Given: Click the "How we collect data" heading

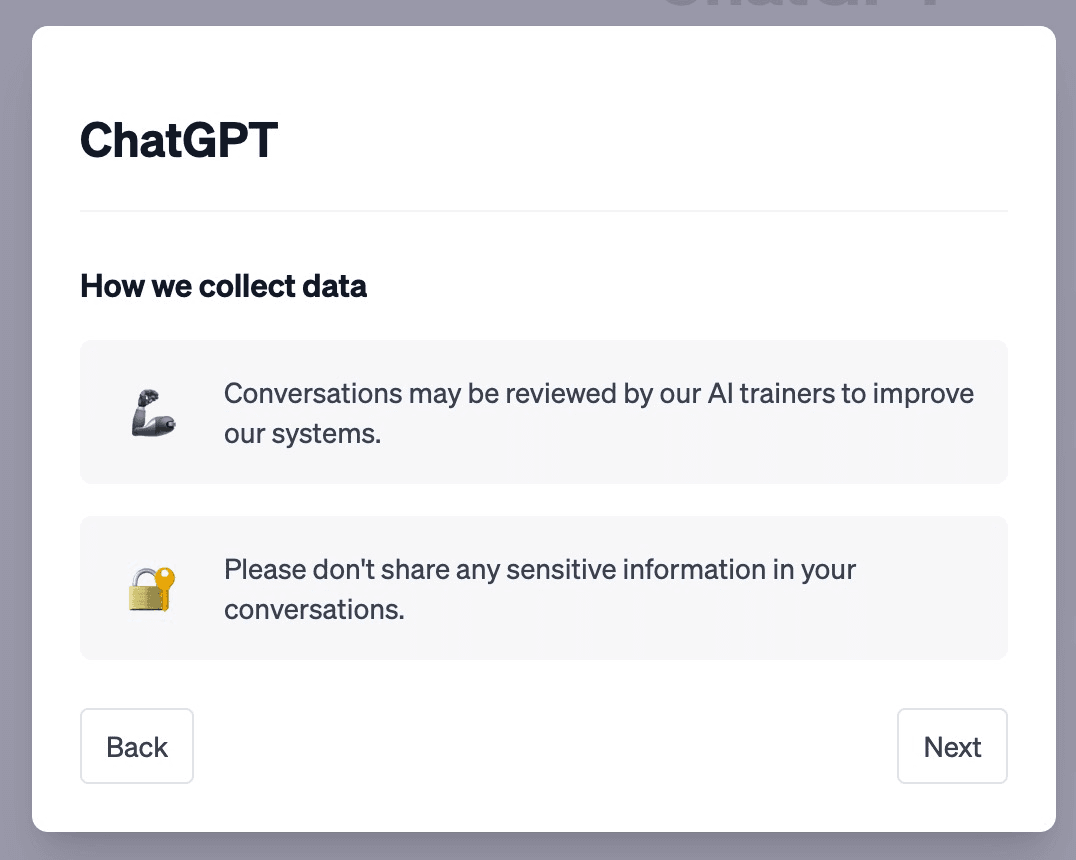Looking at the screenshot, I should (223, 287).
